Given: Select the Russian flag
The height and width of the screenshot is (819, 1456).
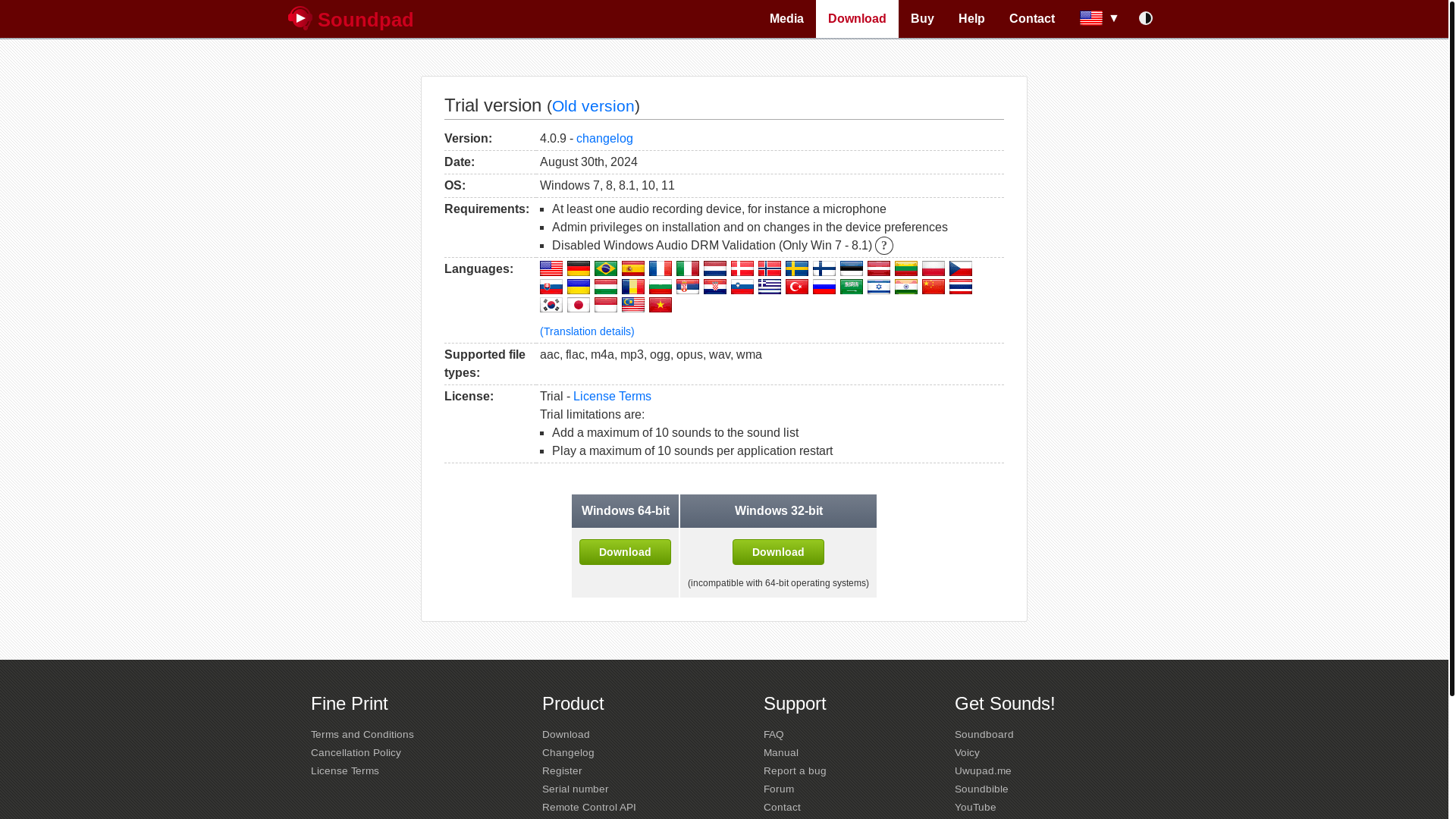Looking at the screenshot, I should coord(824,287).
